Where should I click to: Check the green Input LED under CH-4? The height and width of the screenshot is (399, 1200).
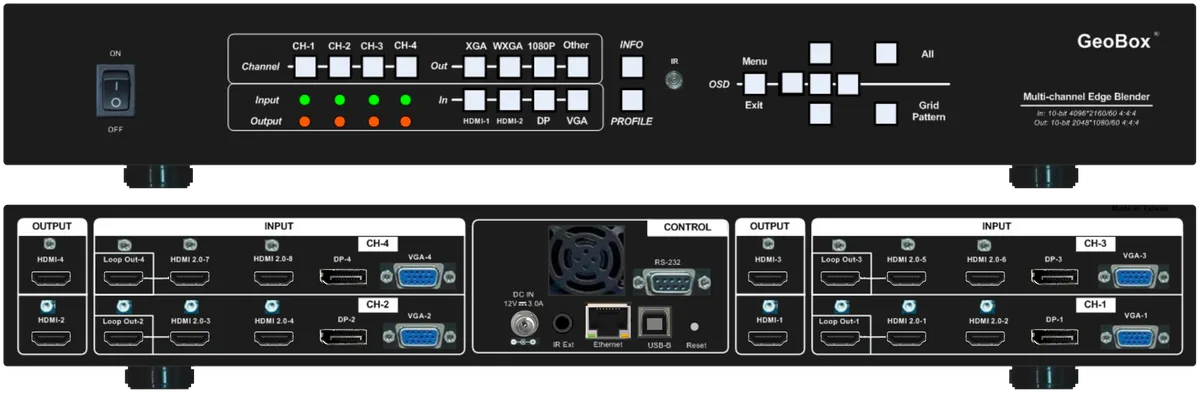(406, 101)
